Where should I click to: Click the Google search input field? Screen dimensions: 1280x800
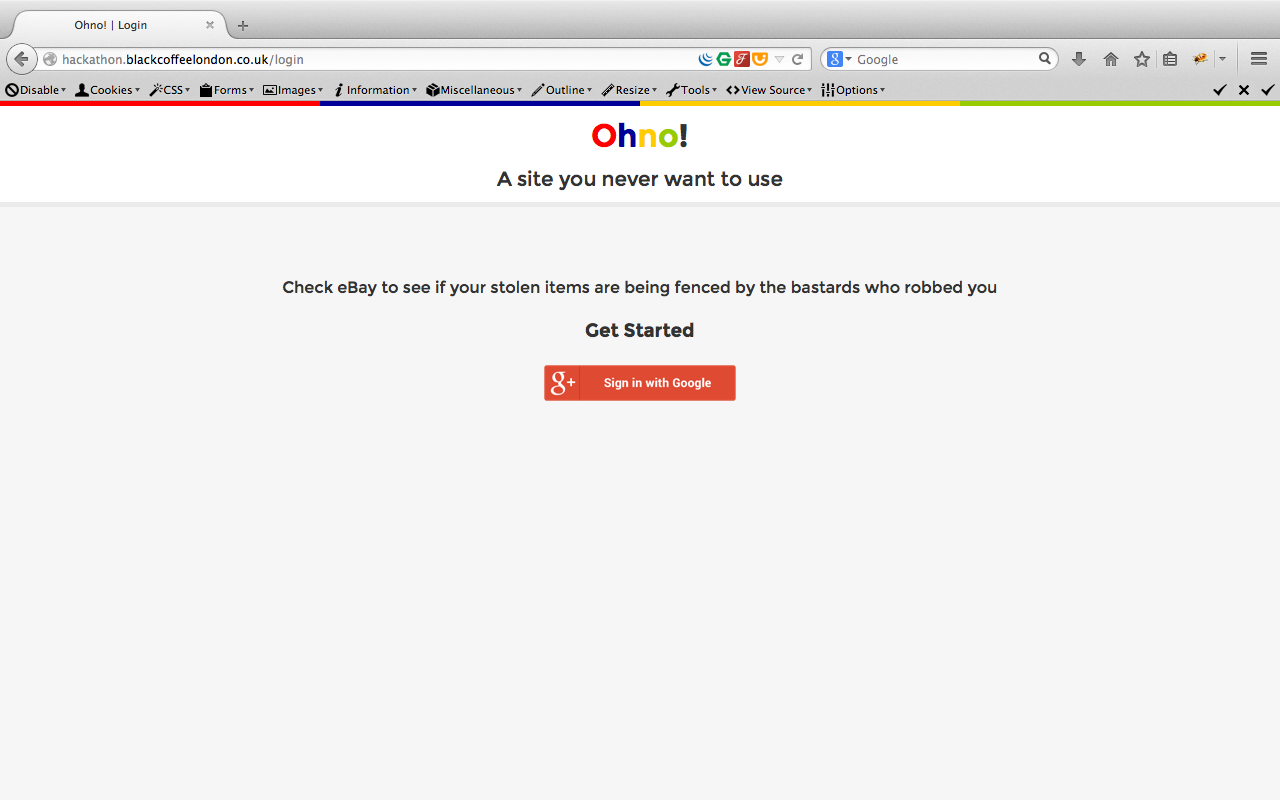point(945,59)
